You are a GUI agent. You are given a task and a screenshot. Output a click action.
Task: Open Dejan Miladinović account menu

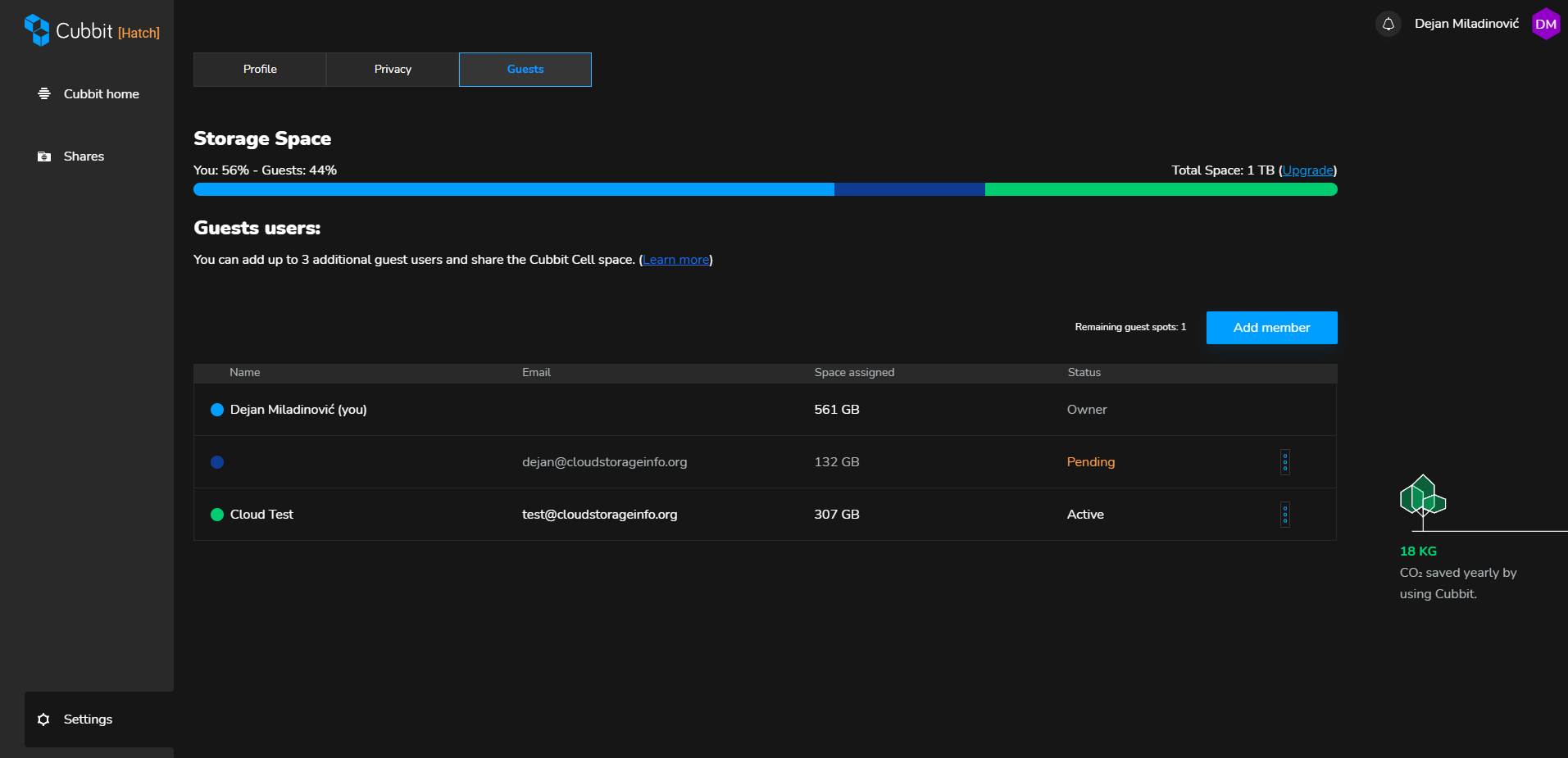click(x=1466, y=24)
